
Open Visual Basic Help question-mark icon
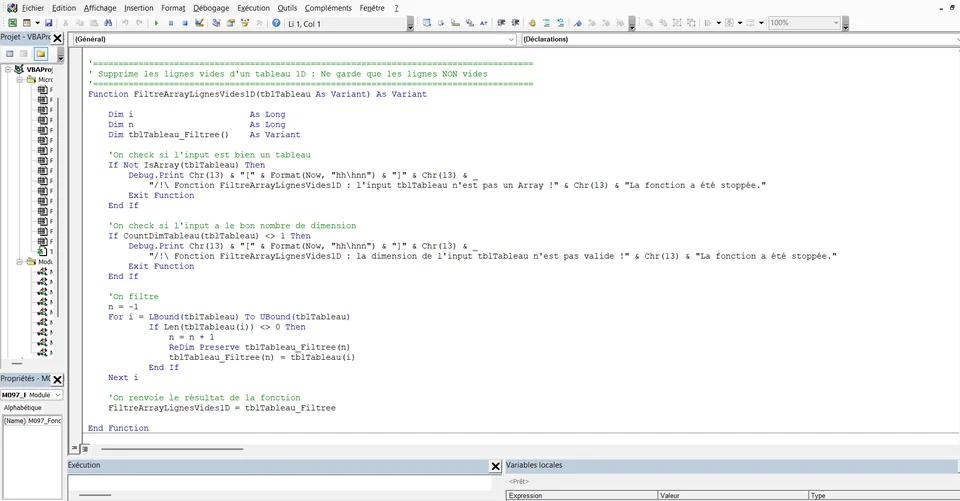(x=276, y=23)
